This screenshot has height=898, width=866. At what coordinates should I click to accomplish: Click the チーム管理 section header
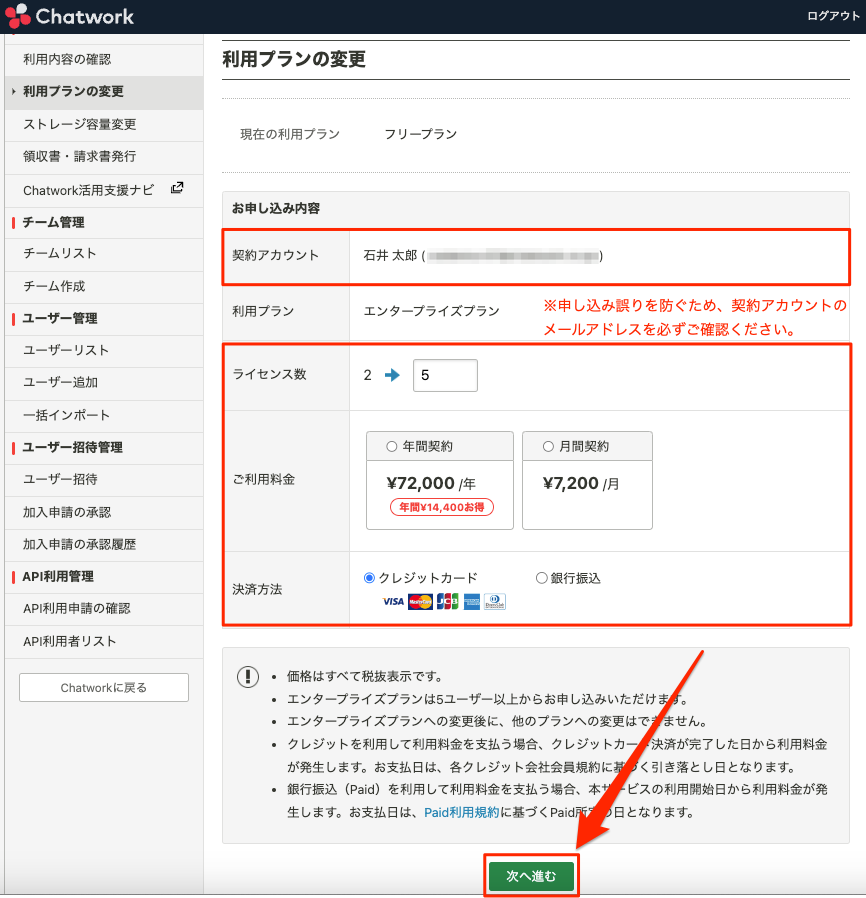point(53,222)
